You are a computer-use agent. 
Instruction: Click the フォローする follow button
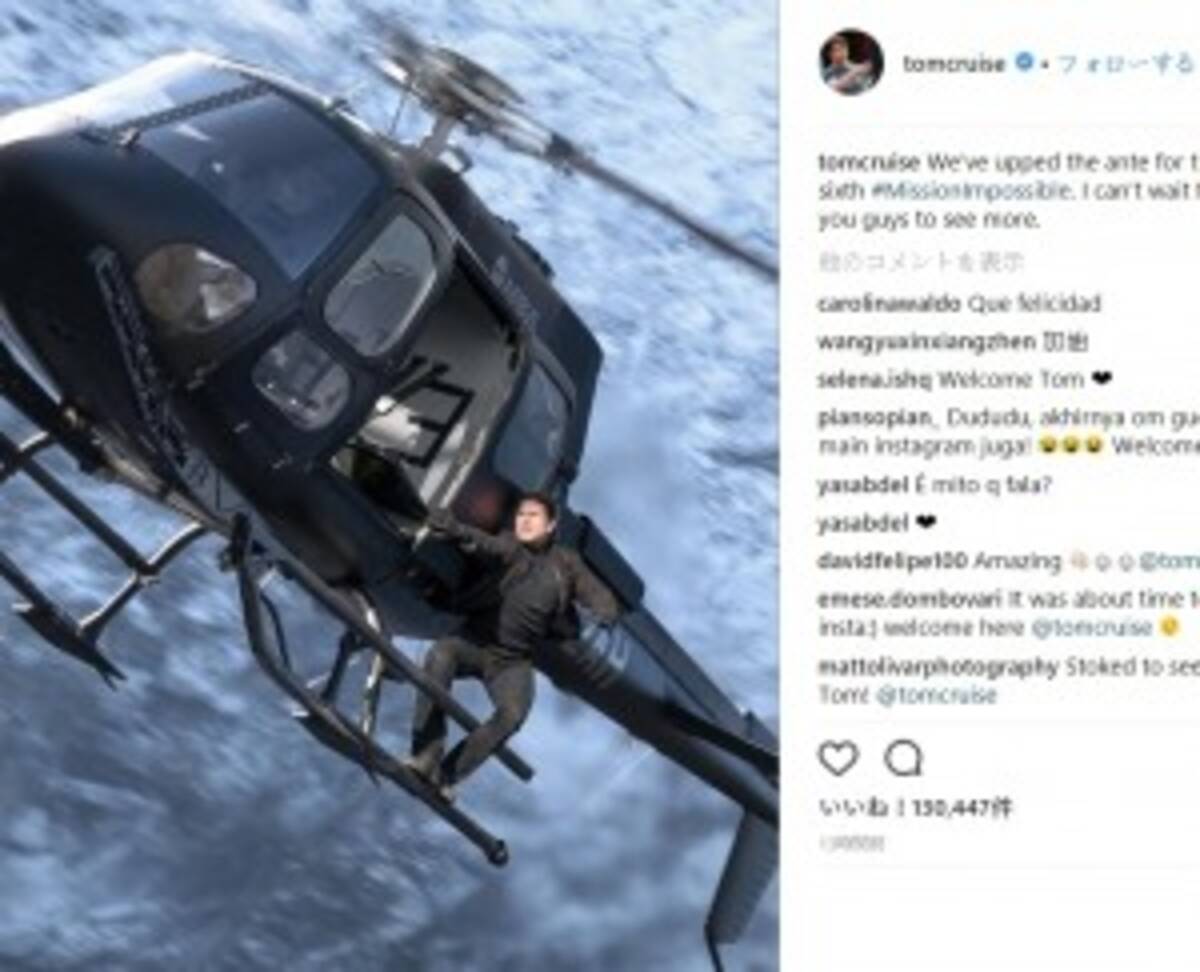[x=1126, y=63]
